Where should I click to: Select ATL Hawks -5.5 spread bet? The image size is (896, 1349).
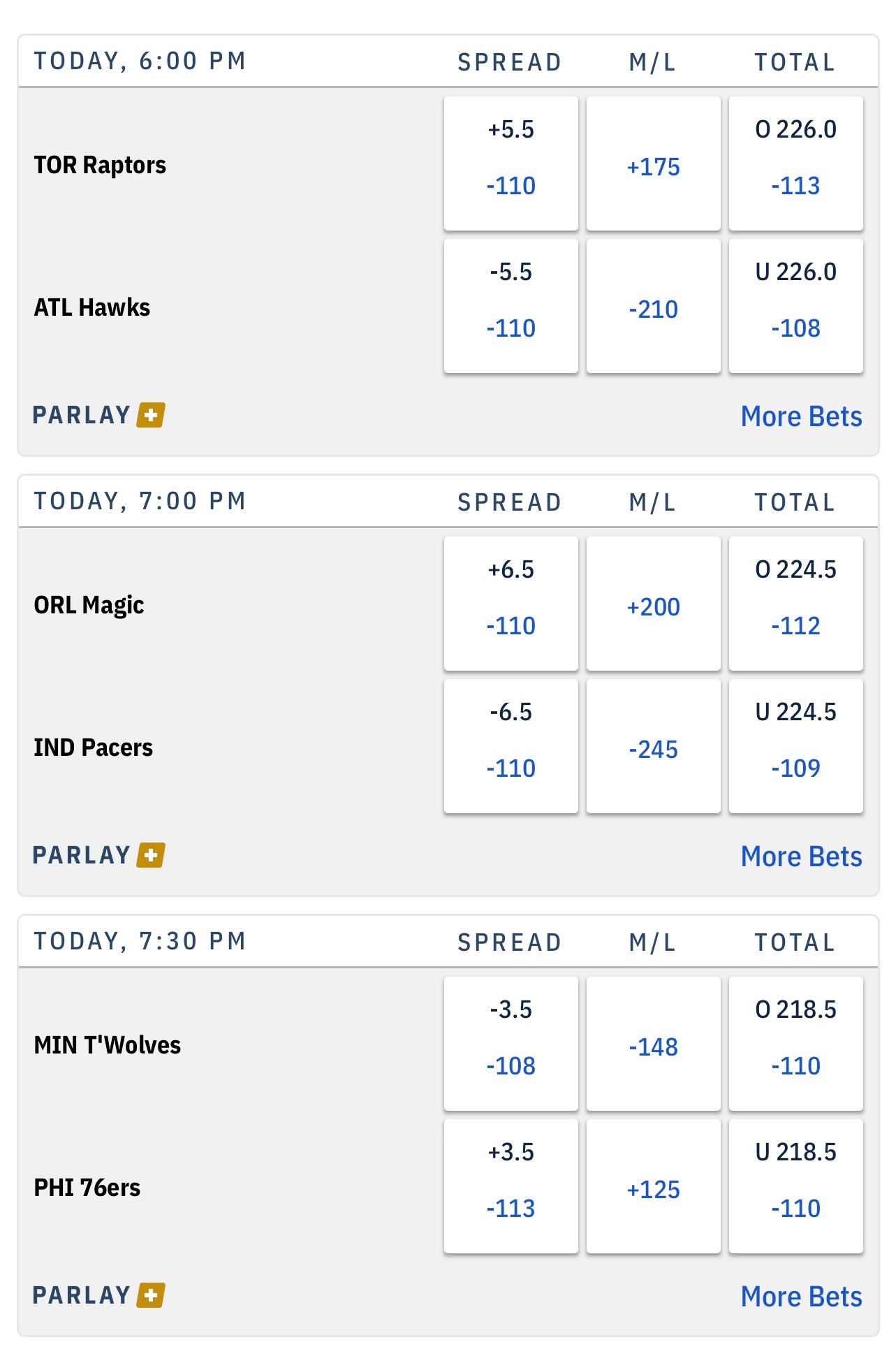511,306
